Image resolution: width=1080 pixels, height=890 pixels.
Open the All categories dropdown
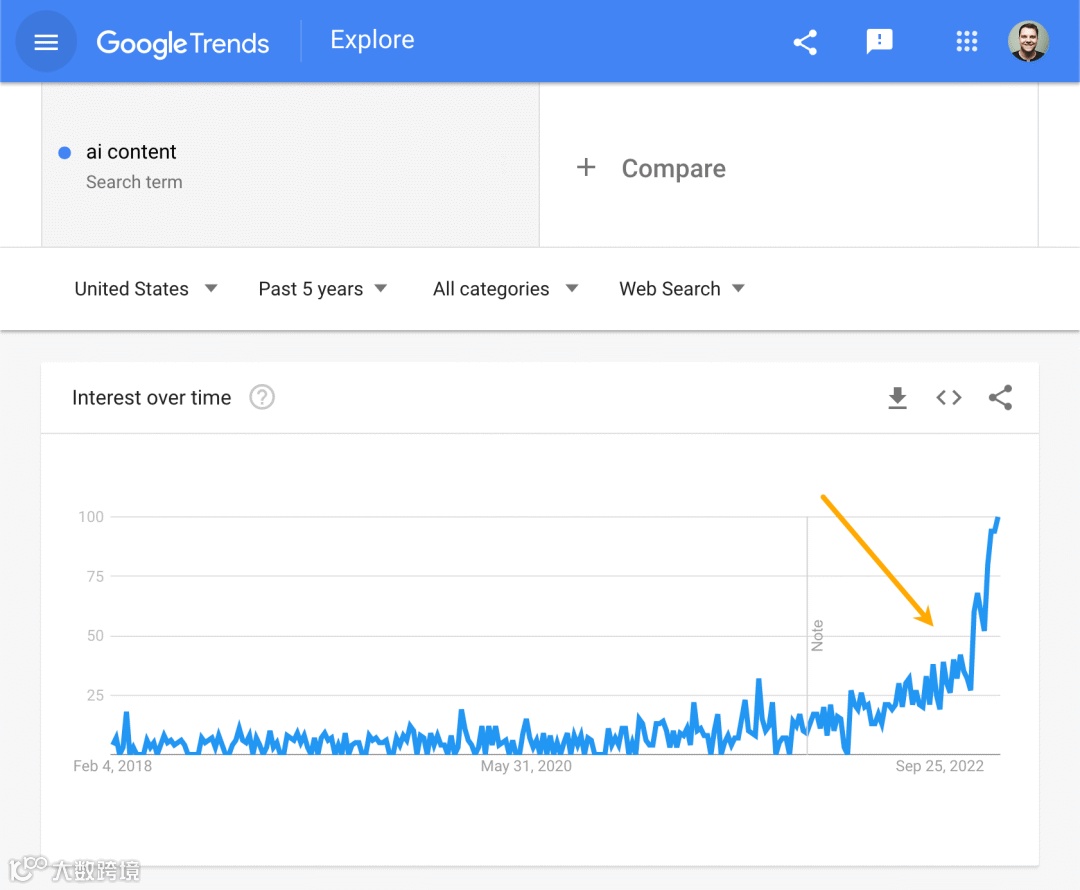[504, 289]
